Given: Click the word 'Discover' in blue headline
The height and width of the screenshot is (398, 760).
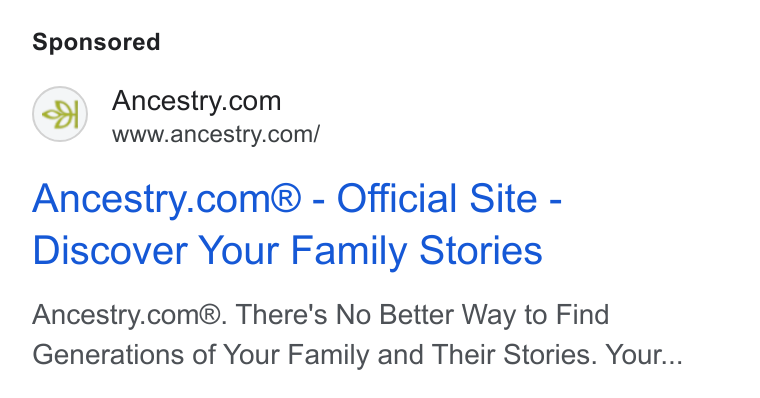Looking at the screenshot, I should click(x=110, y=251).
